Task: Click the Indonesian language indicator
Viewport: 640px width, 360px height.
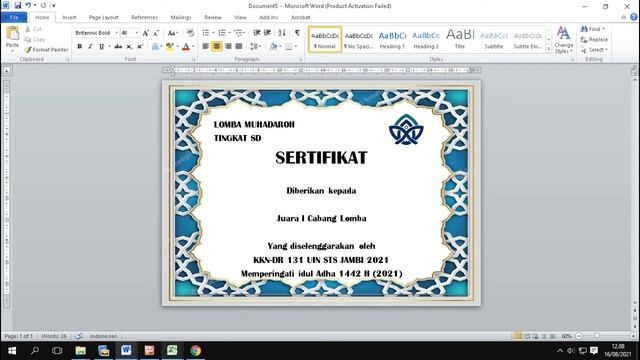Action: 103,336
